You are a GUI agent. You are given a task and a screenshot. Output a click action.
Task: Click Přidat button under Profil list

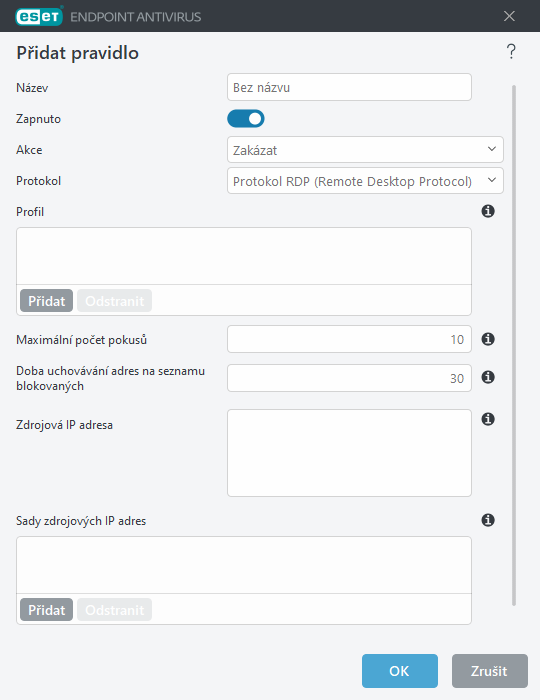[46, 301]
